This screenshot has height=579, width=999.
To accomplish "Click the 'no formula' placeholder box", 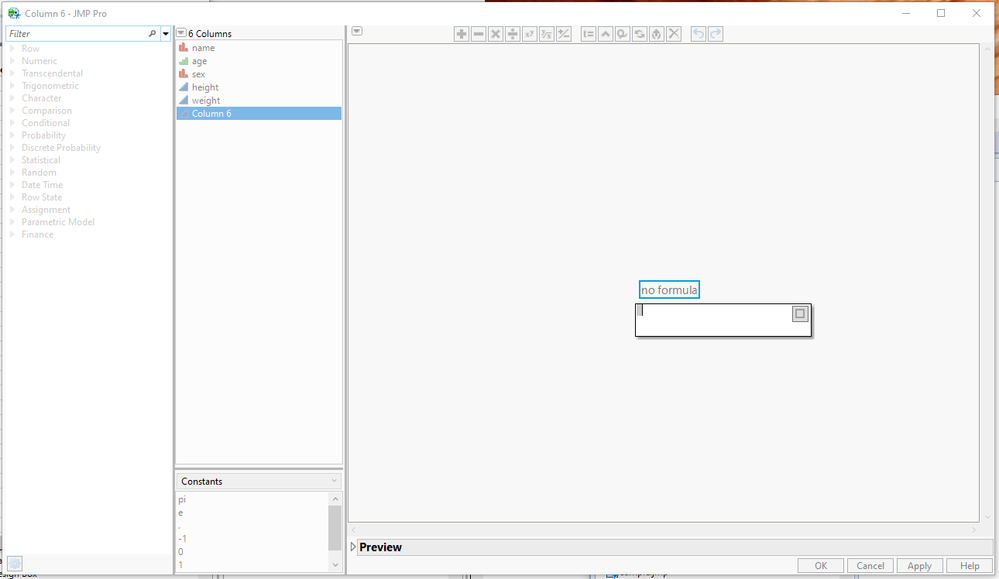I will coord(669,290).
